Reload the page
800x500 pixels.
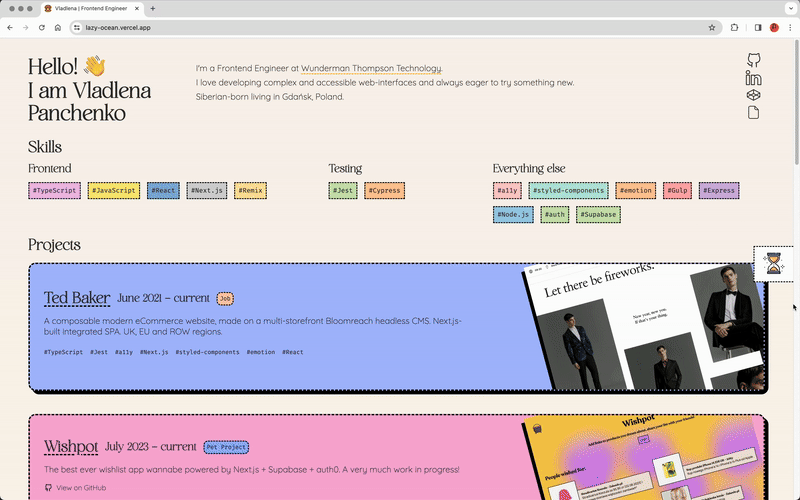point(41,28)
